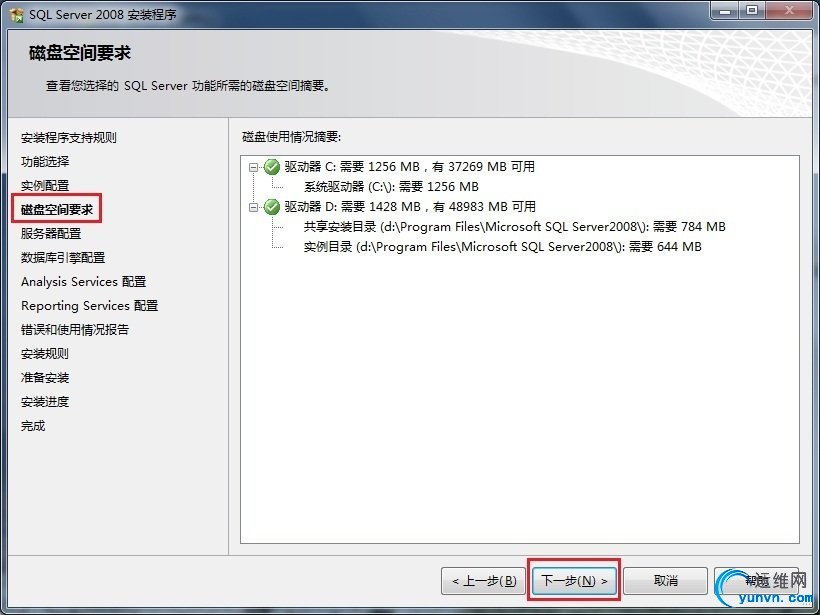Image resolution: width=820 pixels, height=615 pixels.
Task: Click the green check icon for drive D
Action: tap(271, 207)
